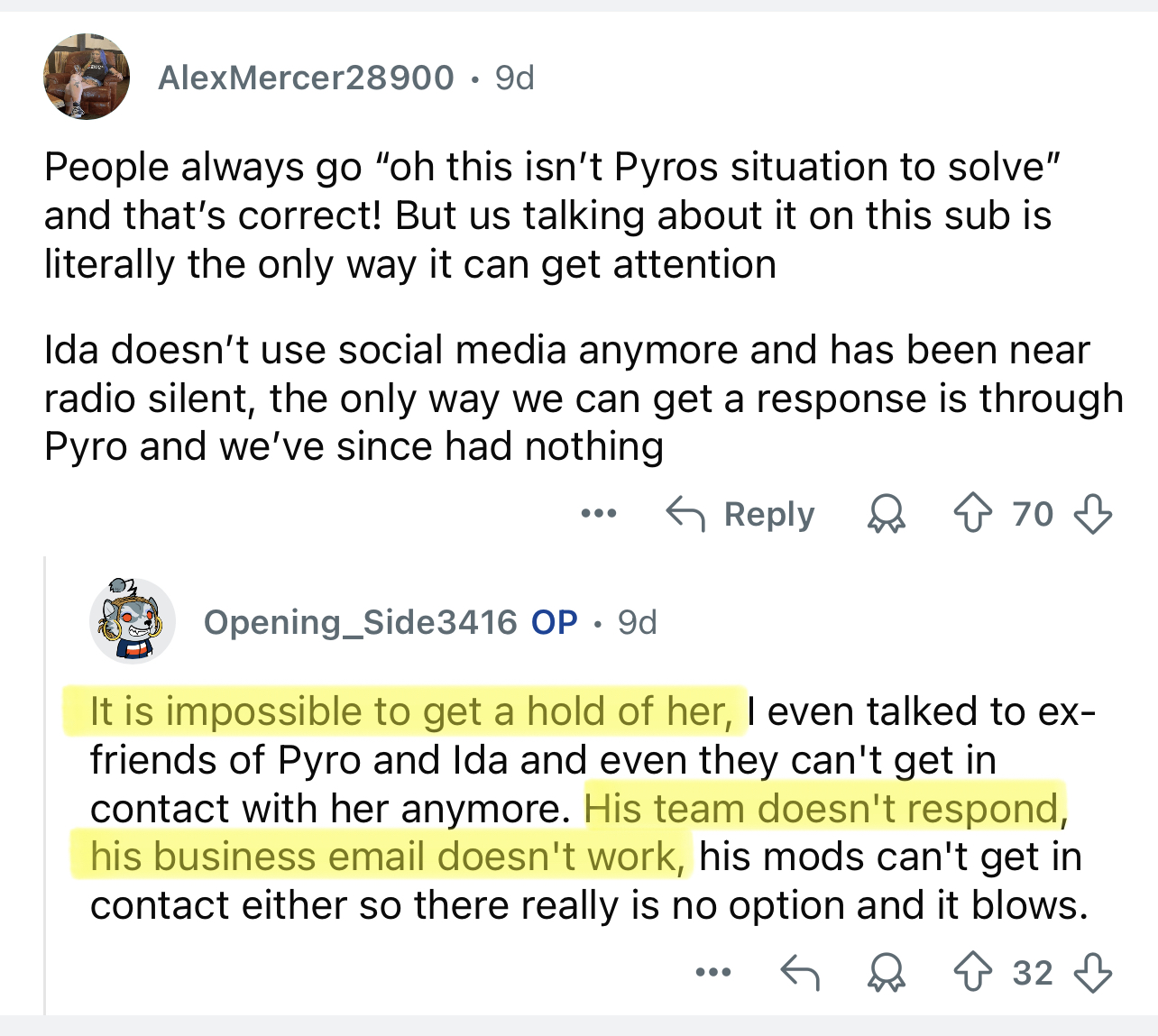Tap the 9d timestamp on the OP reply
The width and height of the screenshot is (1158, 1036).
[x=637, y=623]
